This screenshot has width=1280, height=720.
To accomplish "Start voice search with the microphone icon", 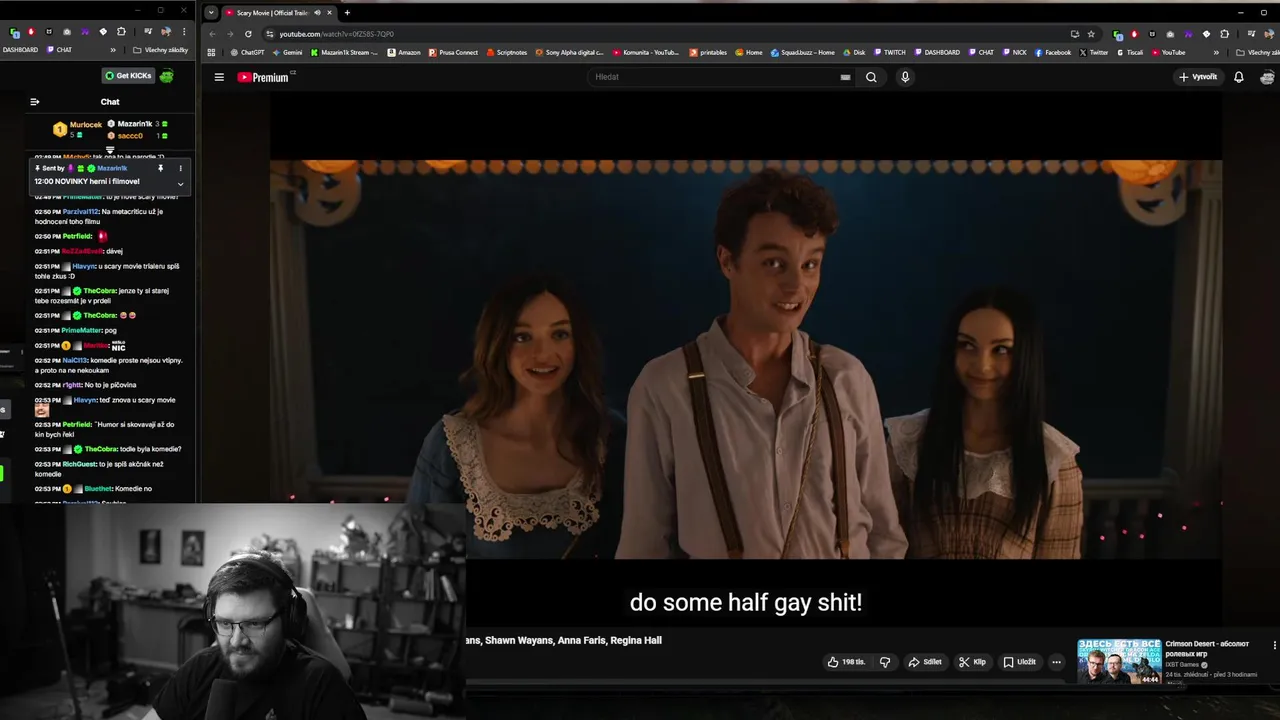I will (x=905, y=77).
